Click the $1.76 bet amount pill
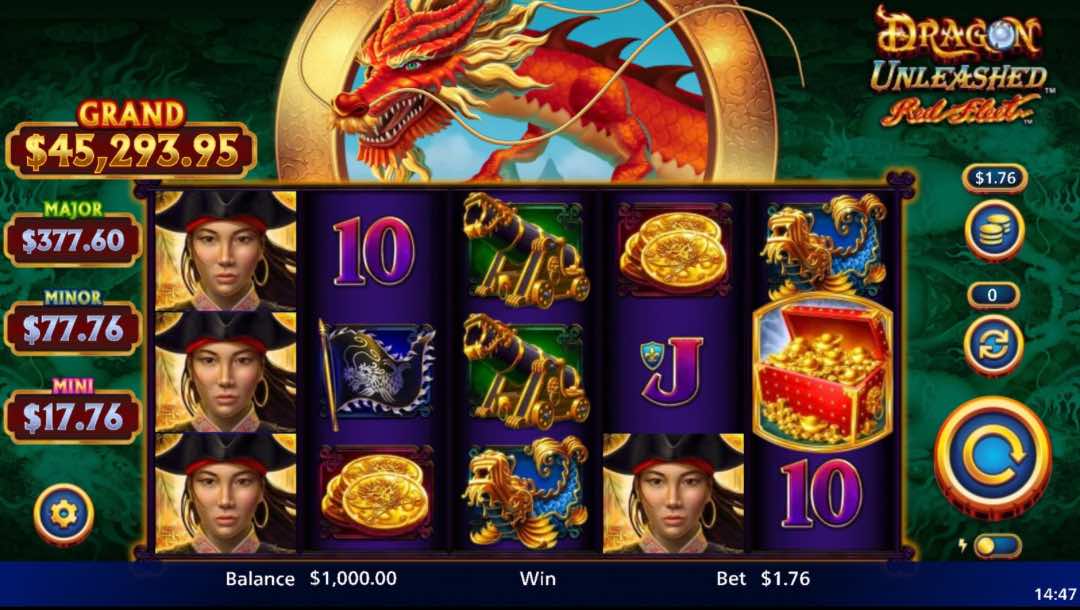 coord(995,178)
